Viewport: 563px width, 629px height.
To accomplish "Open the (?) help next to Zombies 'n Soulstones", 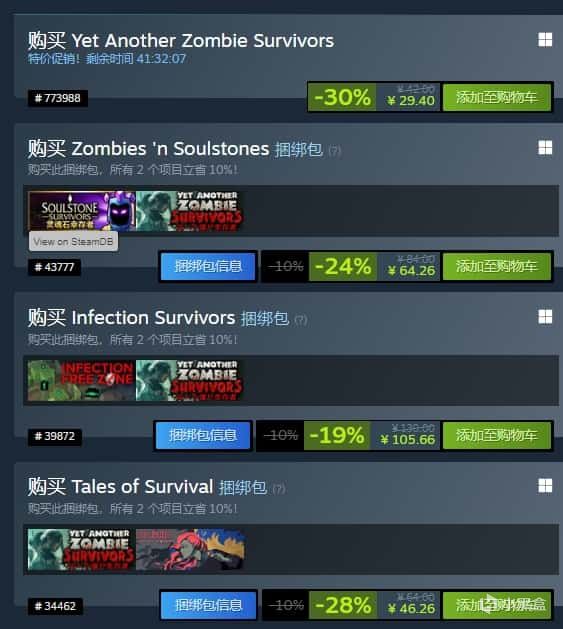I will click(335, 151).
